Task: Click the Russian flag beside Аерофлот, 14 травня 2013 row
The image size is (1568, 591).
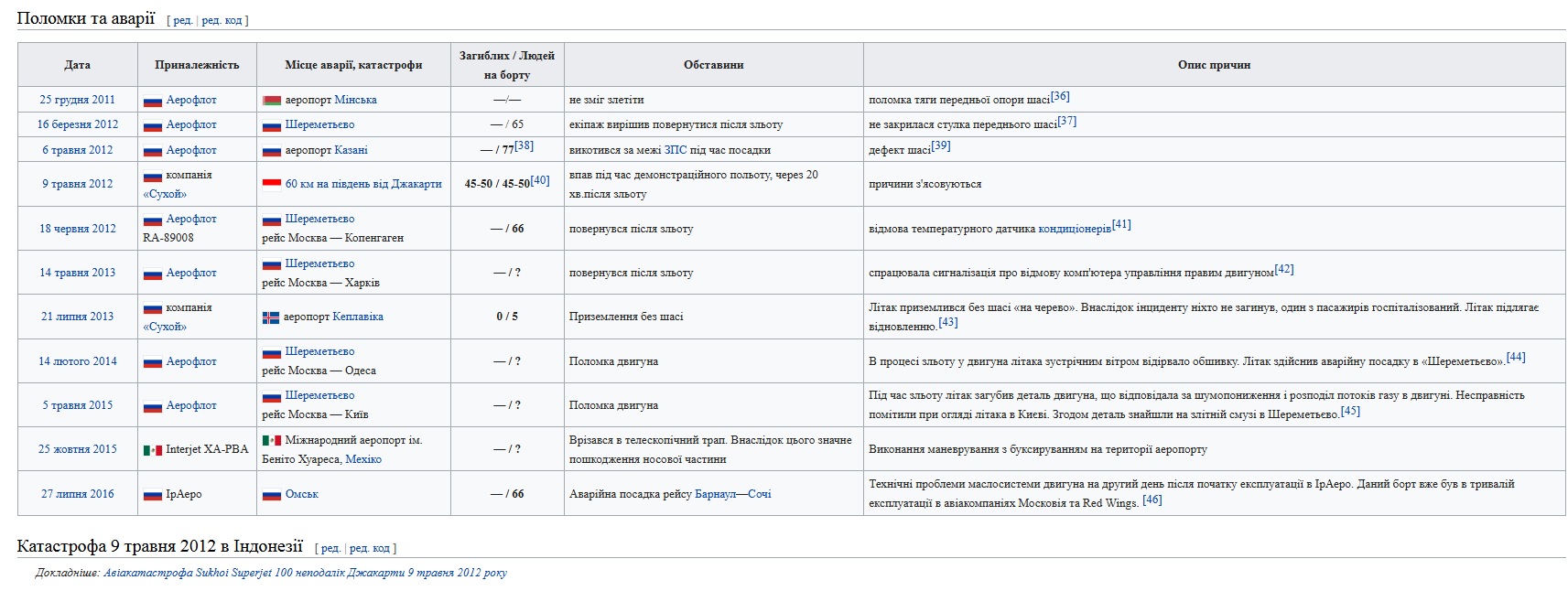Action: pos(153,274)
